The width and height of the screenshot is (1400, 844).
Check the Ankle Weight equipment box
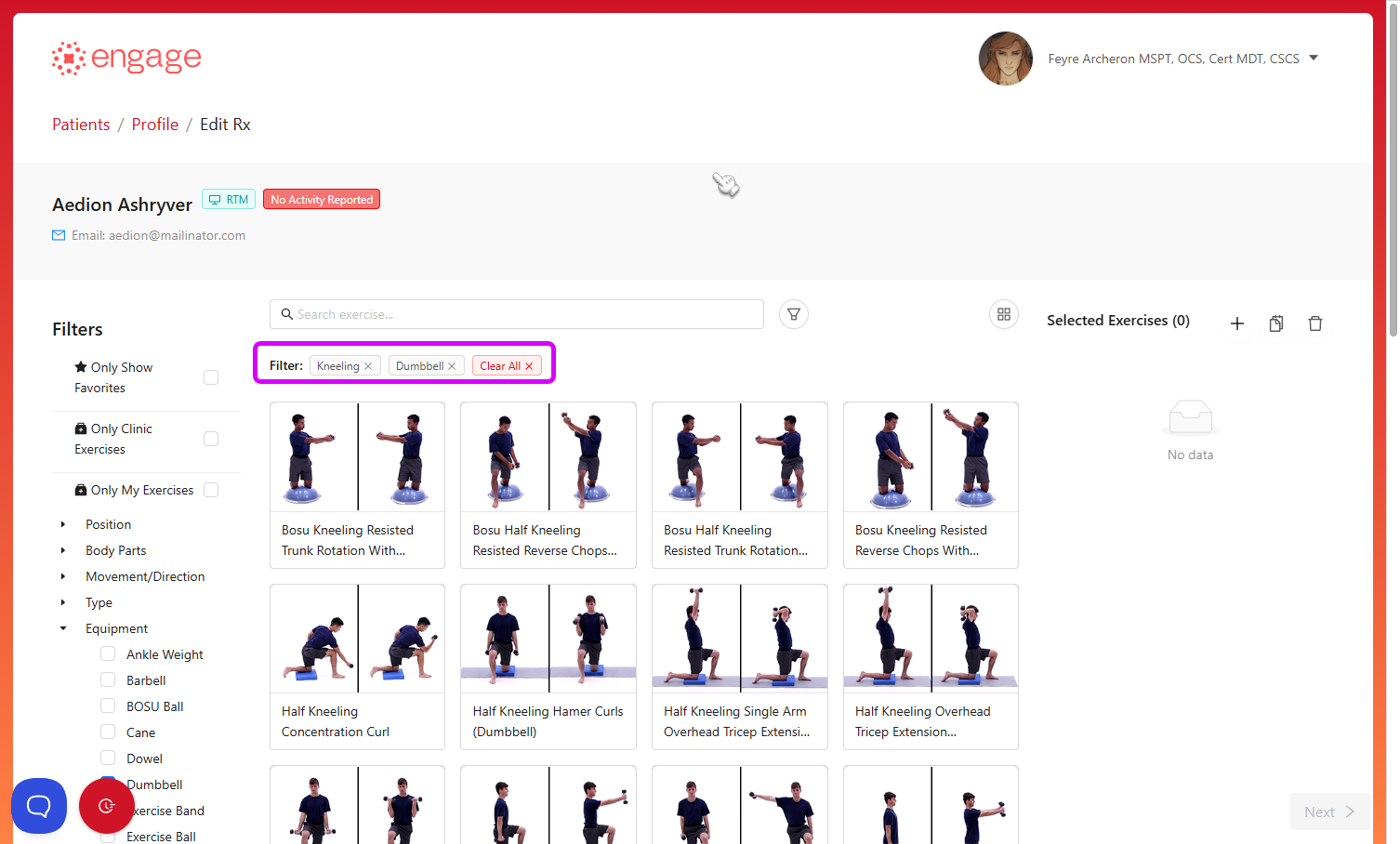coord(108,653)
